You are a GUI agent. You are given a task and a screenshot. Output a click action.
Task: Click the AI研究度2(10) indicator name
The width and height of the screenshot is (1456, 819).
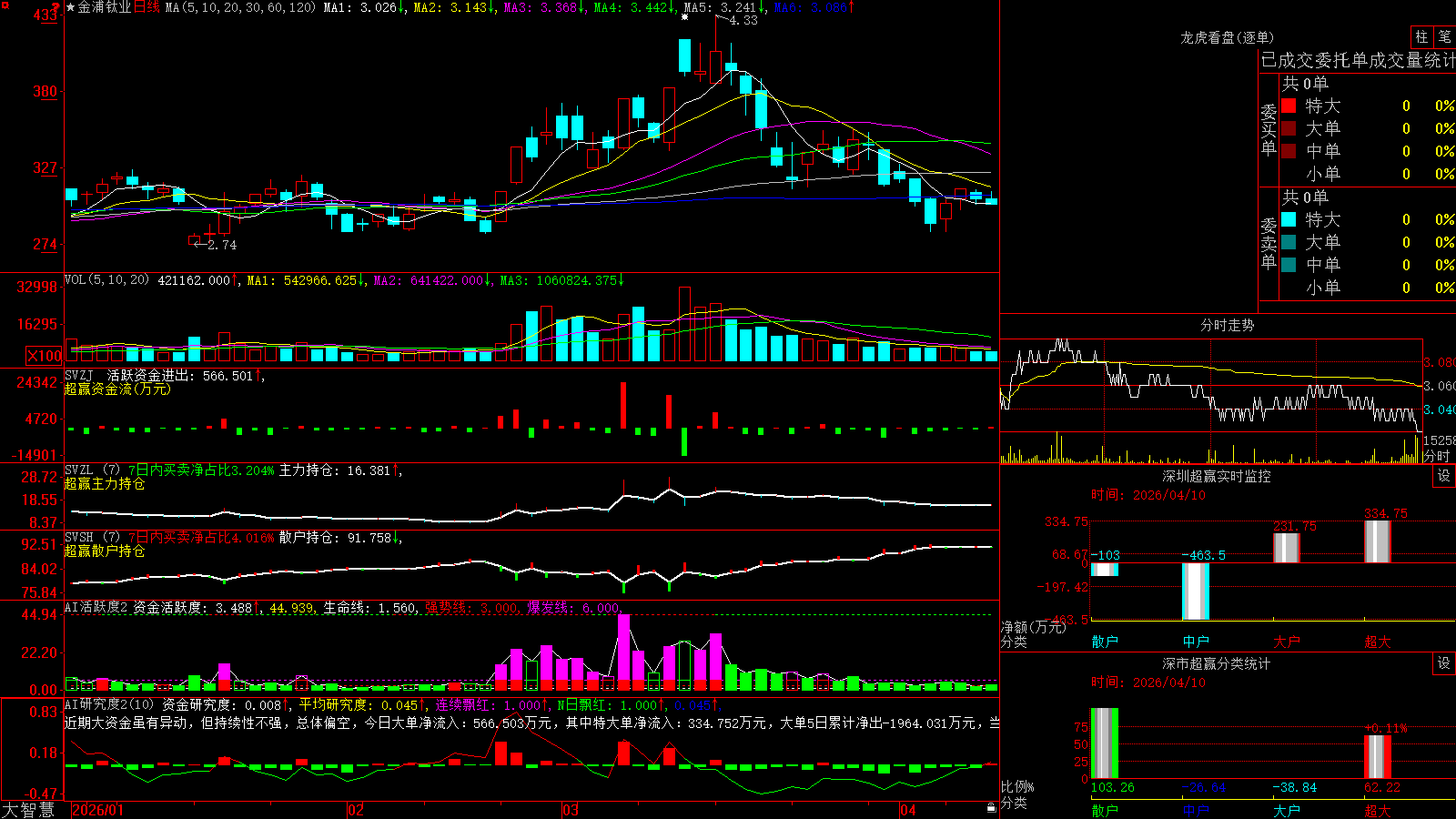(109, 704)
